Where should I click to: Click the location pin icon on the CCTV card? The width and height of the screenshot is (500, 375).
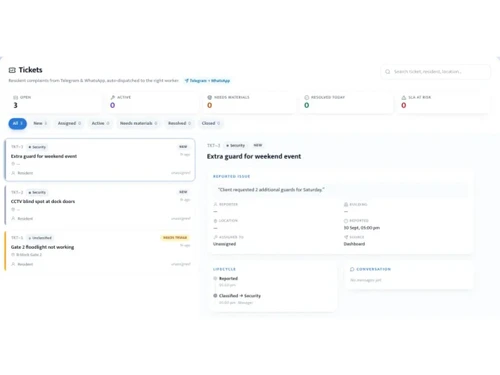[13, 209]
